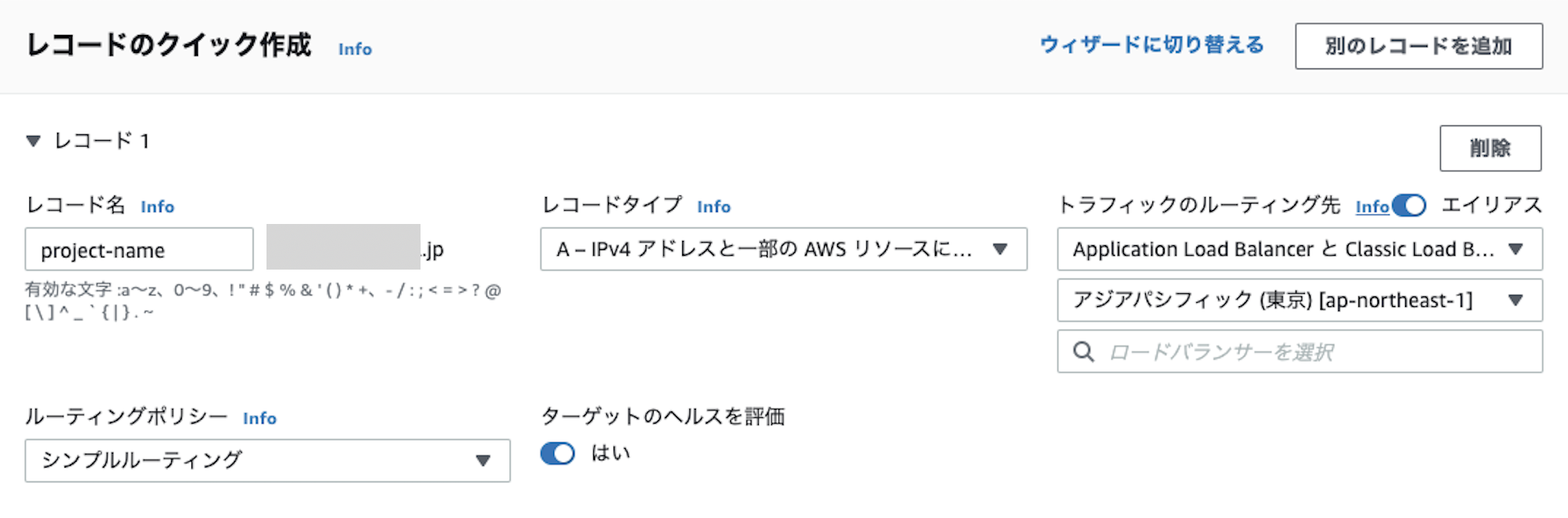Screen dimensions: 1568x518
Task: Open Info link beside トラフィックのルーティング先
Action: (1372, 207)
